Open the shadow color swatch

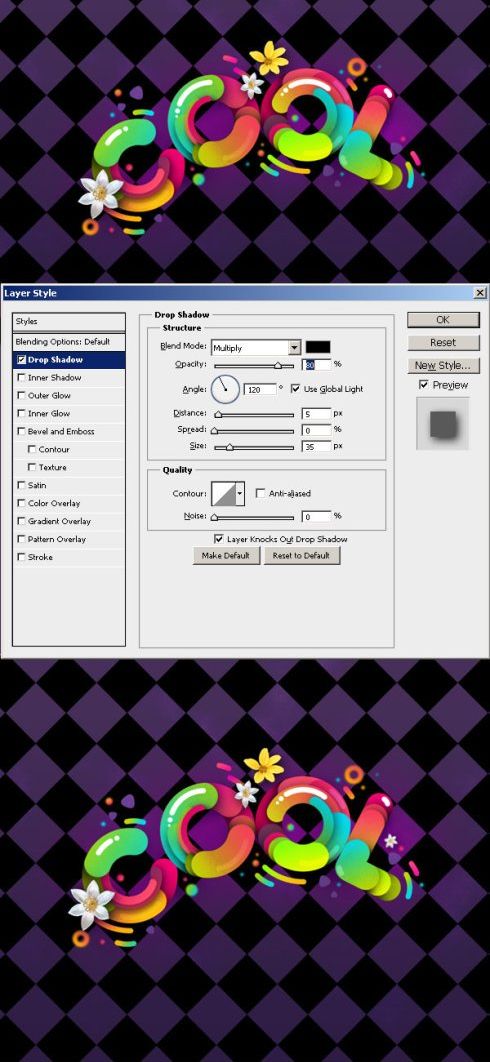[318, 347]
